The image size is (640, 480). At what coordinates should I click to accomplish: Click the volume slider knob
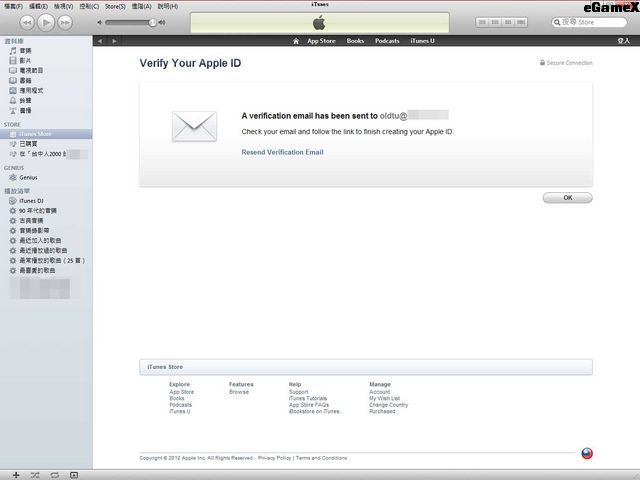coord(152,22)
